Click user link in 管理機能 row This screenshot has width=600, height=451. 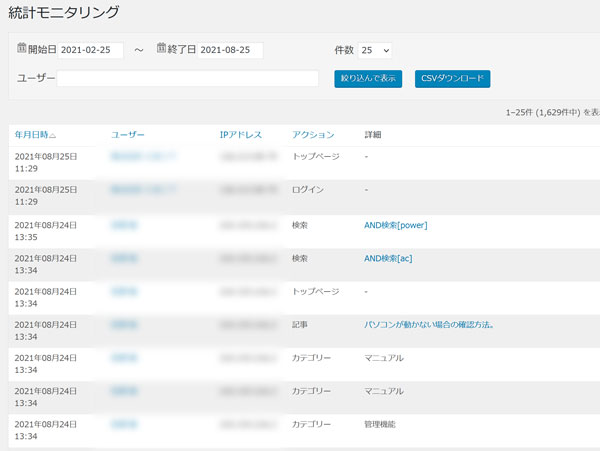pyautogui.click(x=124, y=424)
